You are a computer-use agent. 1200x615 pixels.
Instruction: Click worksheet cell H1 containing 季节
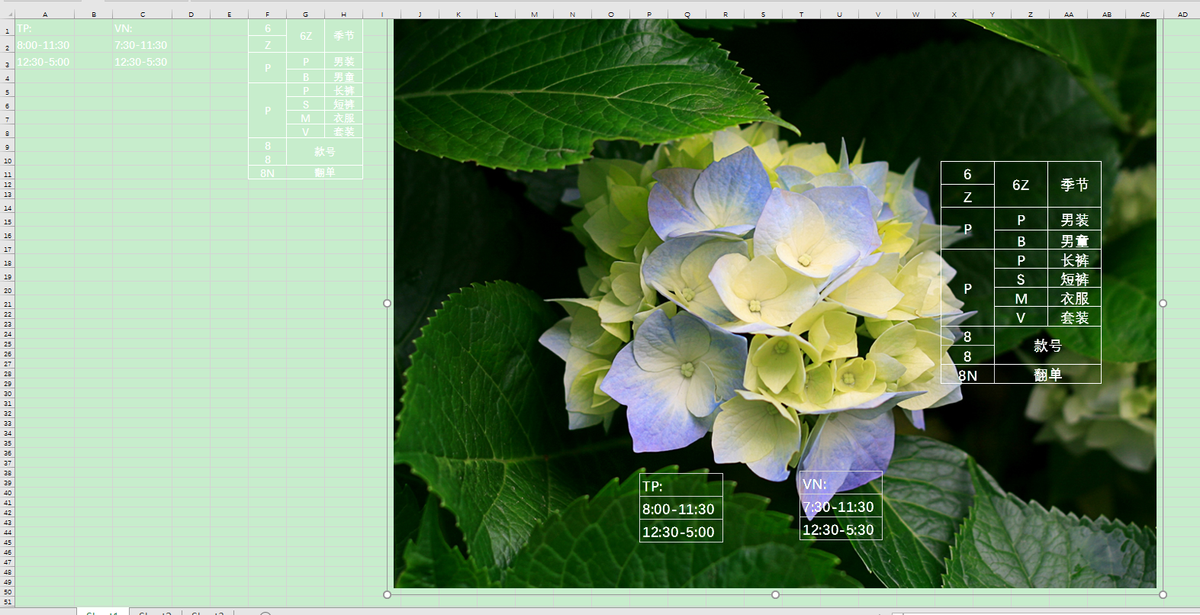click(343, 36)
